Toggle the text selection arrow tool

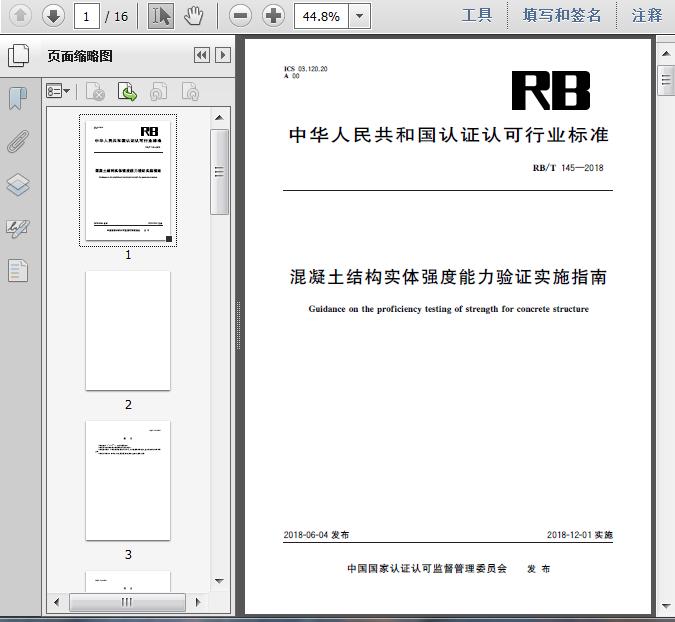click(160, 15)
